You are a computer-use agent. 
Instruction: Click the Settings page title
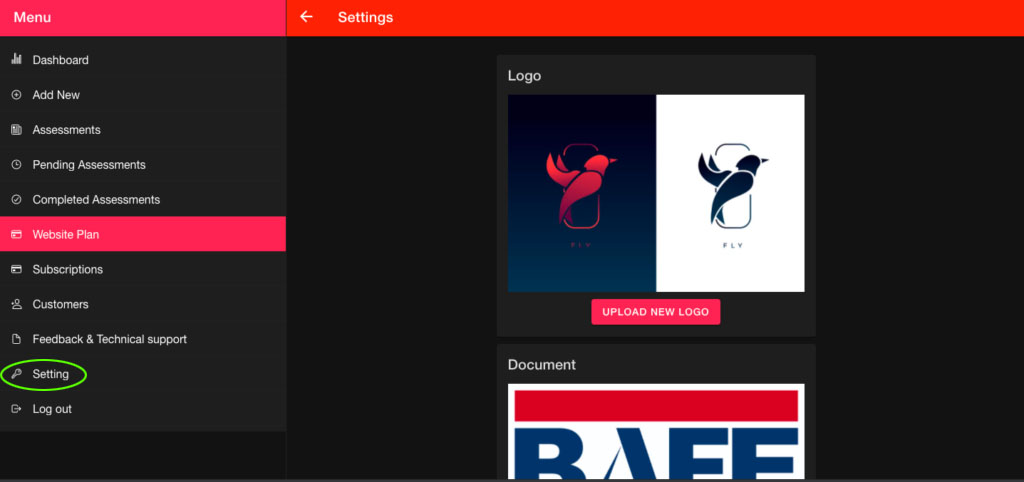(x=366, y=18)
